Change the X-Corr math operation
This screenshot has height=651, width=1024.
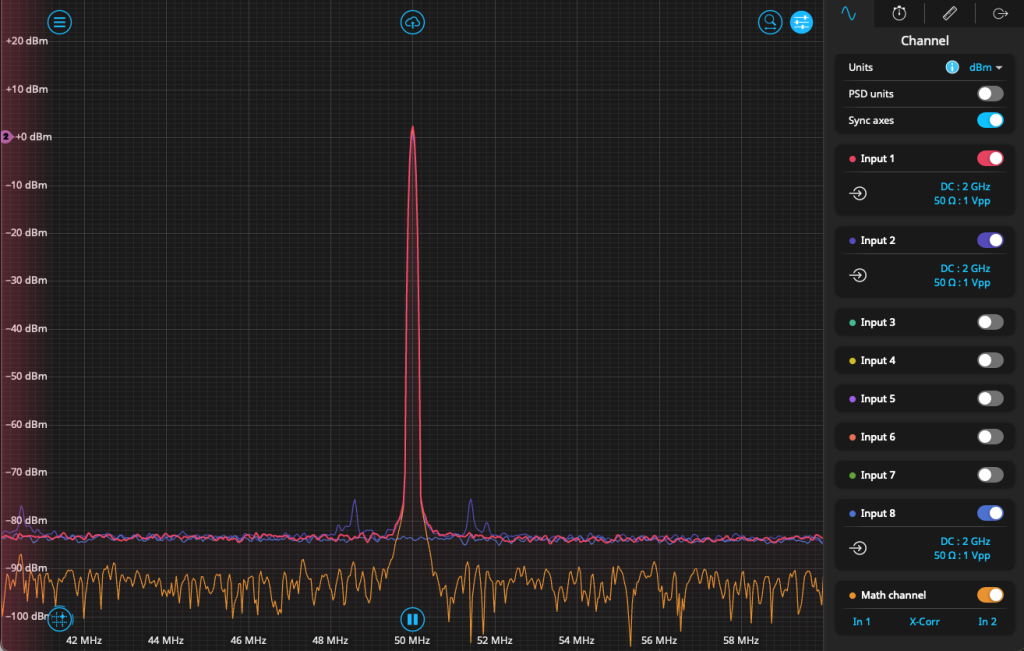924,622
